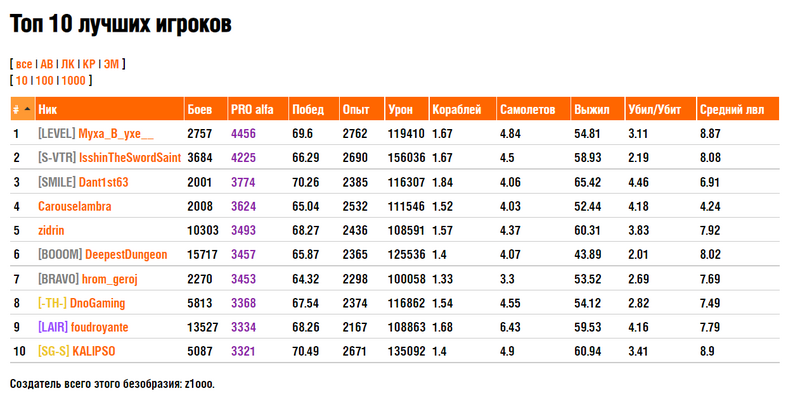This screenshot has height=398, width=800.
Task: Open player zidrin profile
Action: 51,231
